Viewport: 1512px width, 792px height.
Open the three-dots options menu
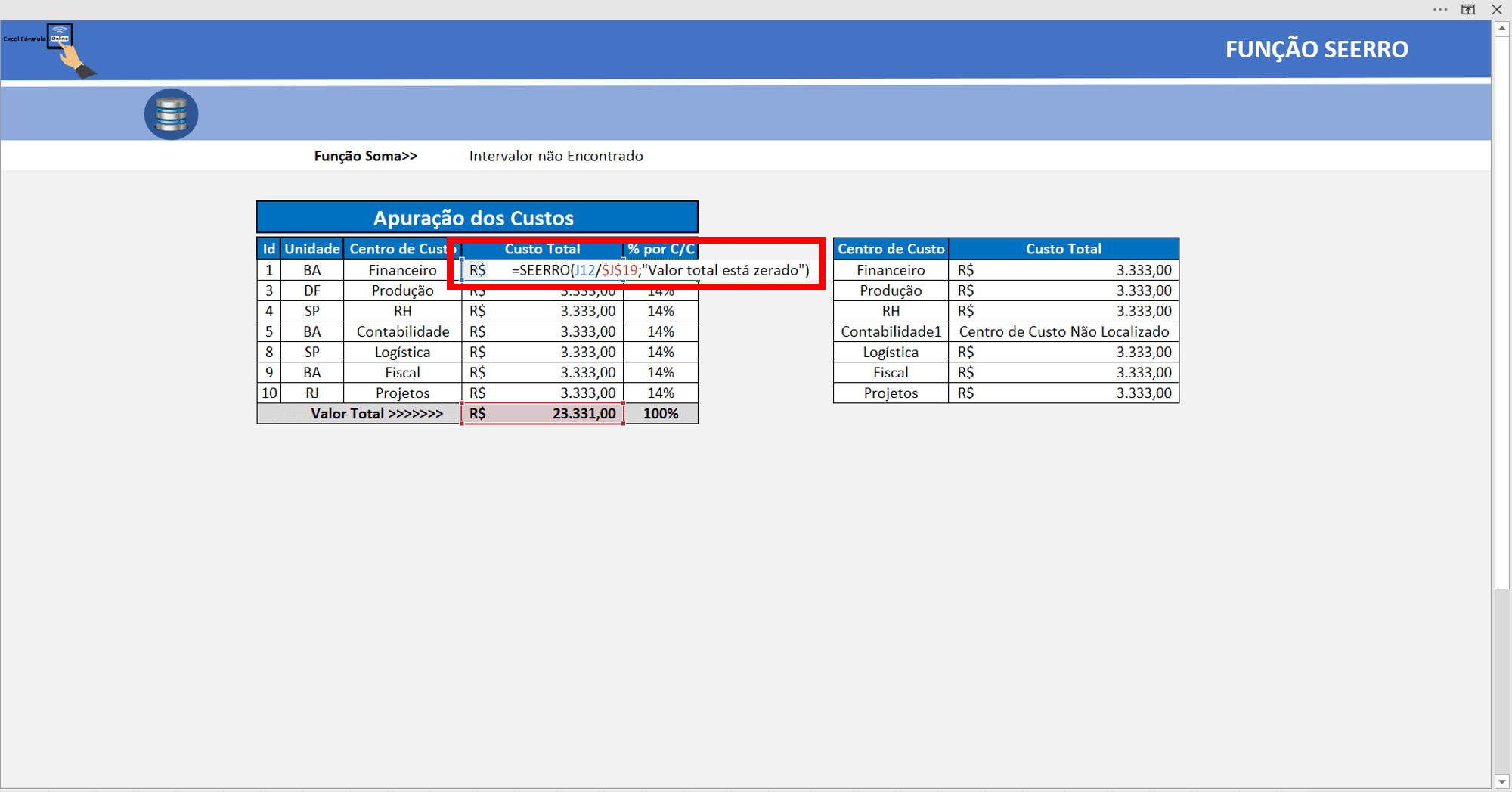(x=1439, y=9)
